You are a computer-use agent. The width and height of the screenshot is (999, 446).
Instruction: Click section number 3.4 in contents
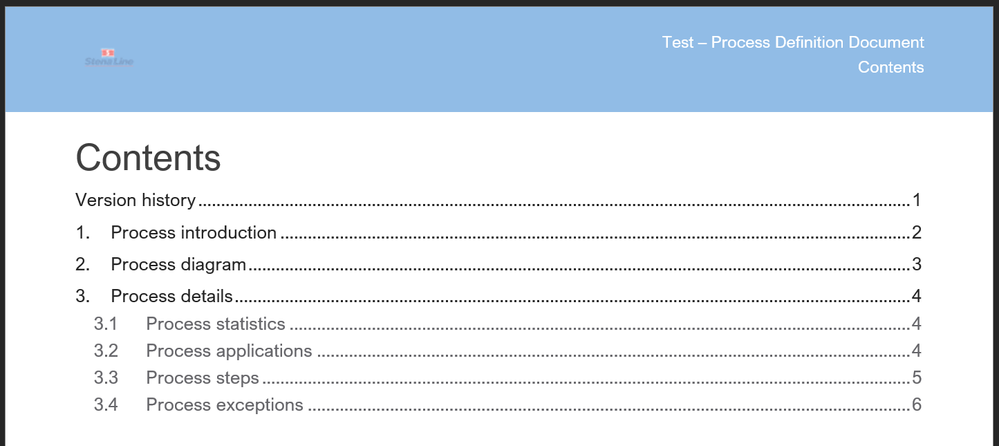point(106,405)
